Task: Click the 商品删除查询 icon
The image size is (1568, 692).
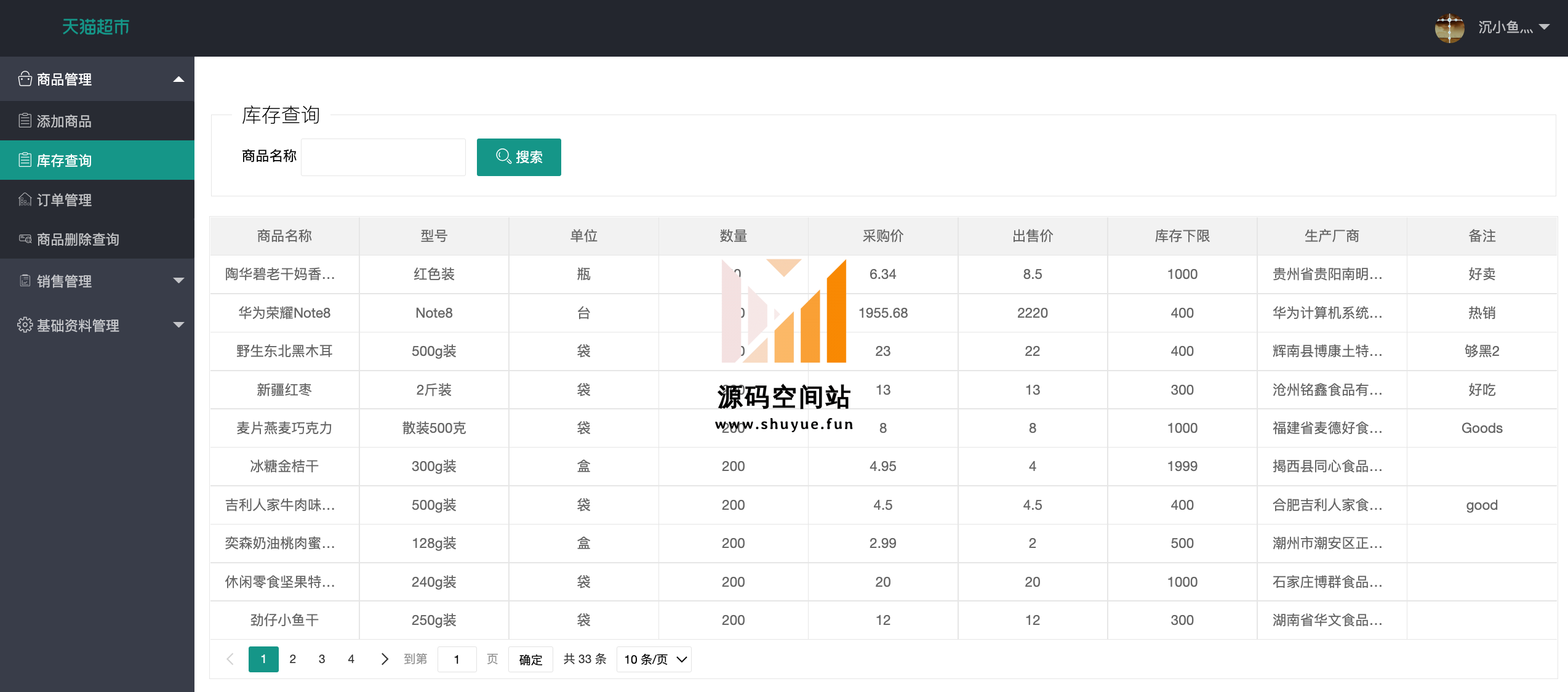Action: coord(25,239)
